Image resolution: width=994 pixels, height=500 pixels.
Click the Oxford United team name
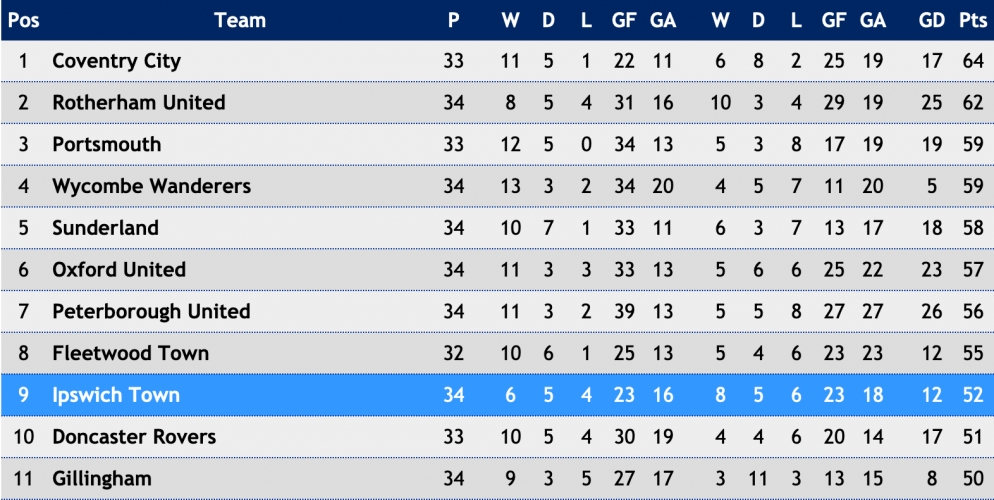[x=119, y=269]
